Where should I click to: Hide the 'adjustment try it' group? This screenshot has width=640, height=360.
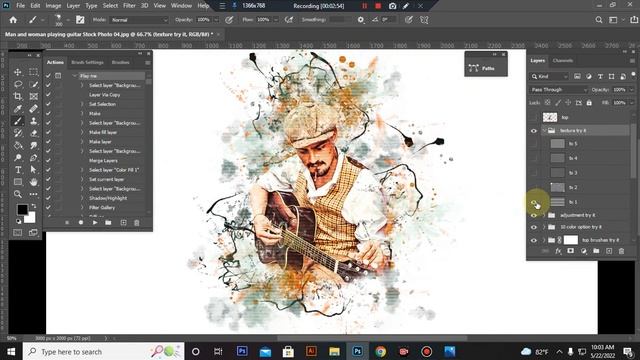(534, 215)
